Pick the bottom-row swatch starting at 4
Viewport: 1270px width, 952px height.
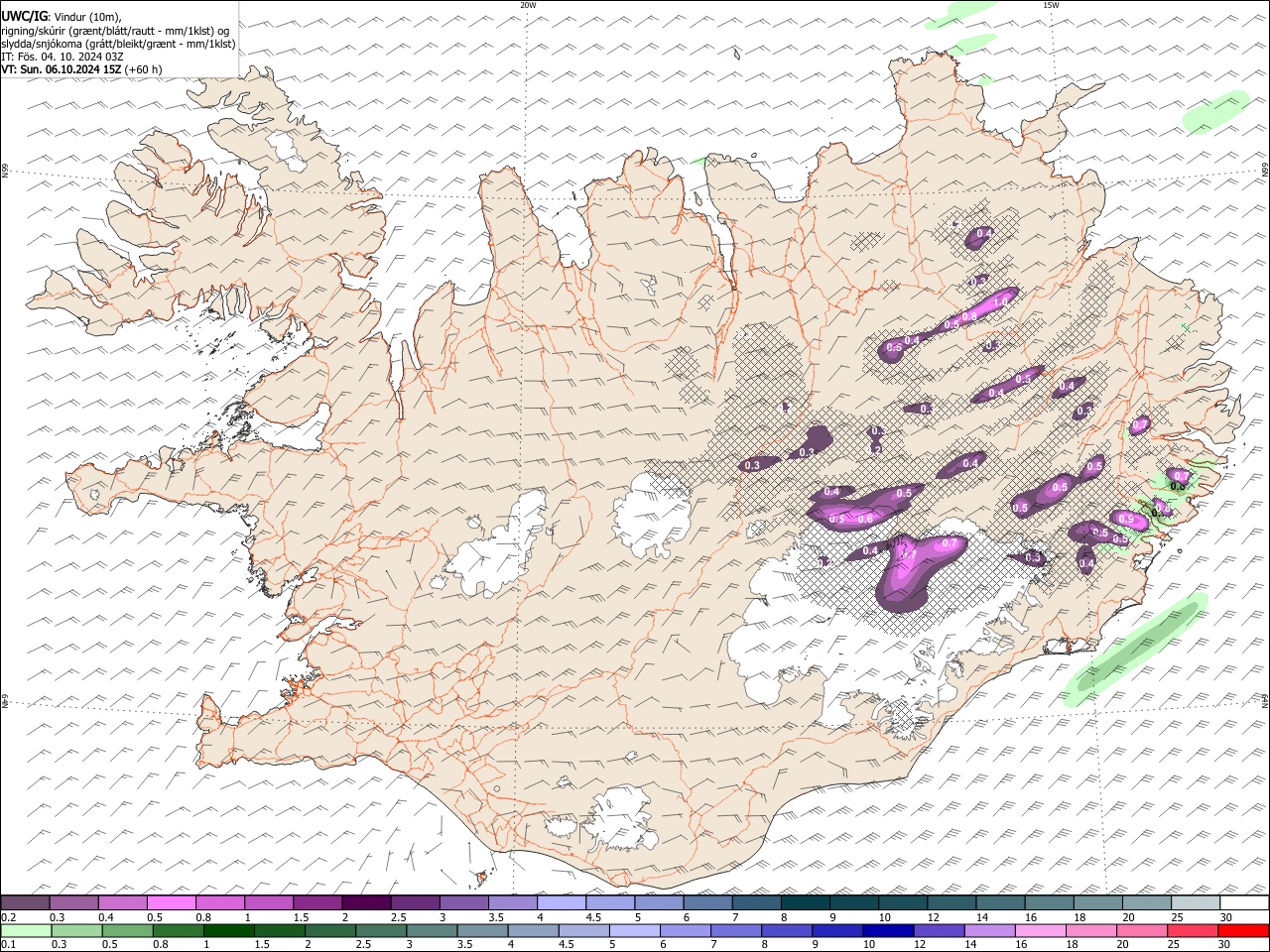click(533, 930)
